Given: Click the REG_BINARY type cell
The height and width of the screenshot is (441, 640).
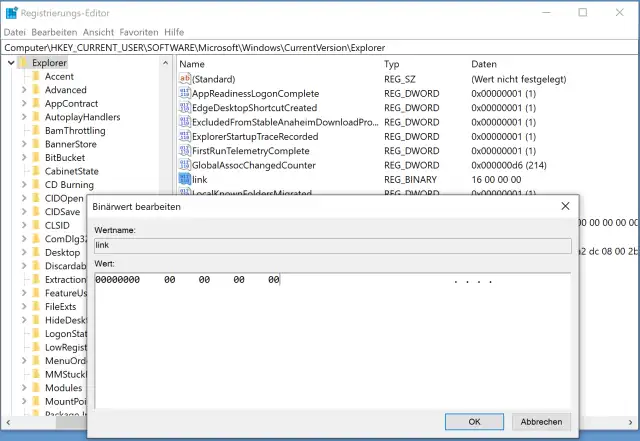Looking at the screenshot, I should click(410, 179).
